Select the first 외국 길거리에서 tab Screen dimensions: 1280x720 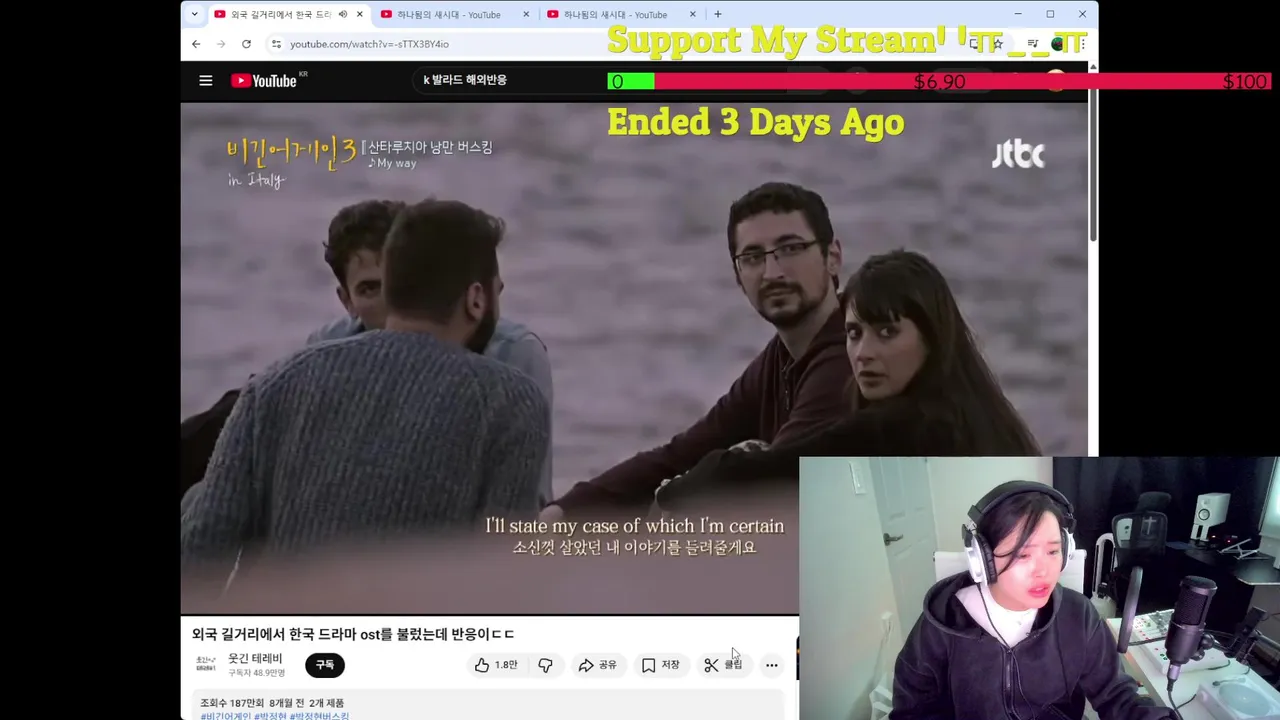tap(280, 14)
